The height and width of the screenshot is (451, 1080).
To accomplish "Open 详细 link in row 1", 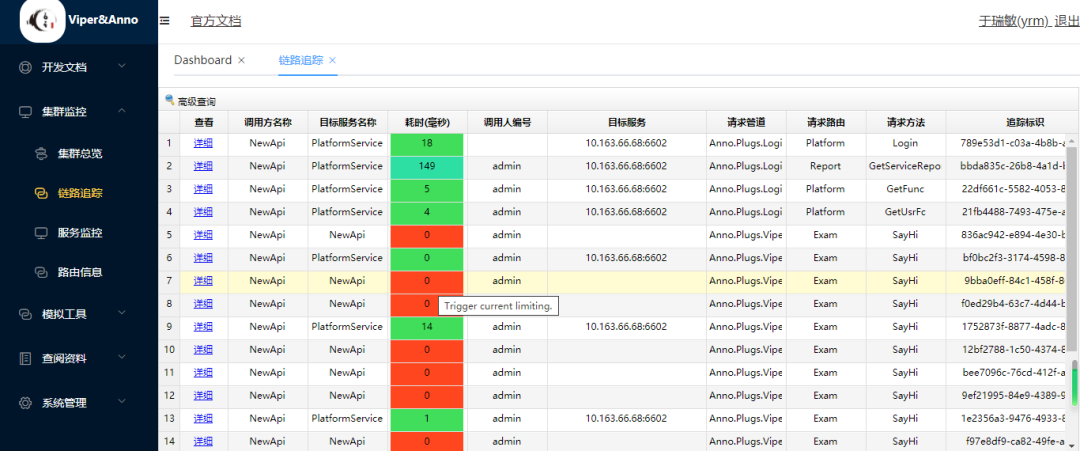I will (202, 143).
